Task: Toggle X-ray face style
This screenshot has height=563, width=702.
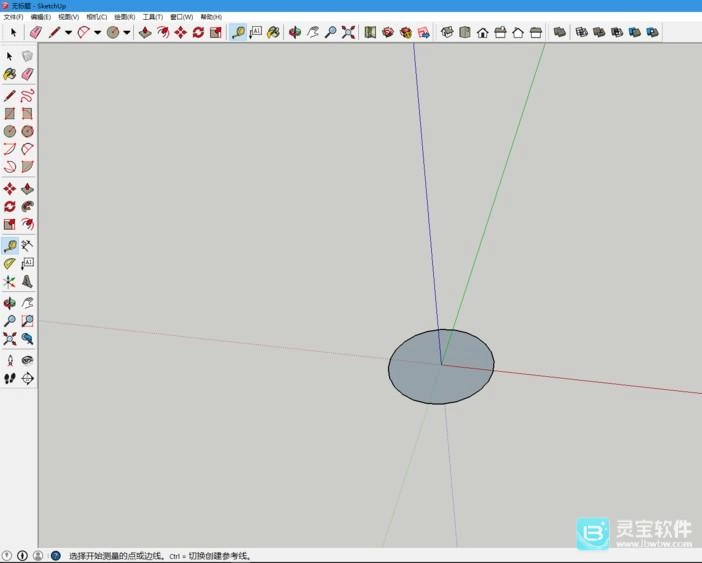Action: [x=559, y=32]
